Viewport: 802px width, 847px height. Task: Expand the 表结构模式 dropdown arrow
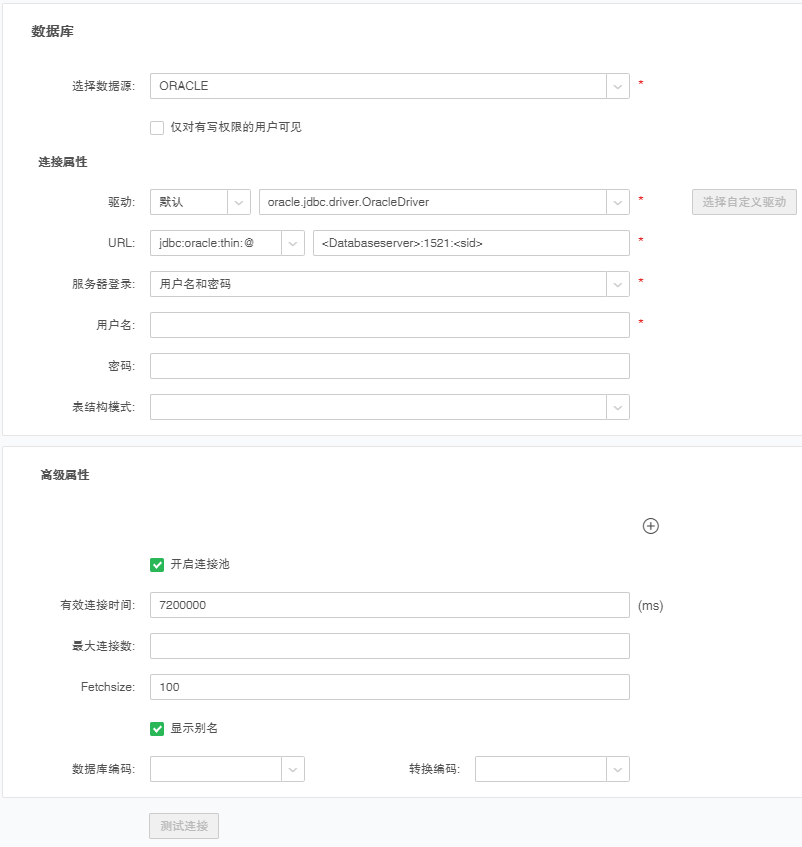(x=617, y=407)
